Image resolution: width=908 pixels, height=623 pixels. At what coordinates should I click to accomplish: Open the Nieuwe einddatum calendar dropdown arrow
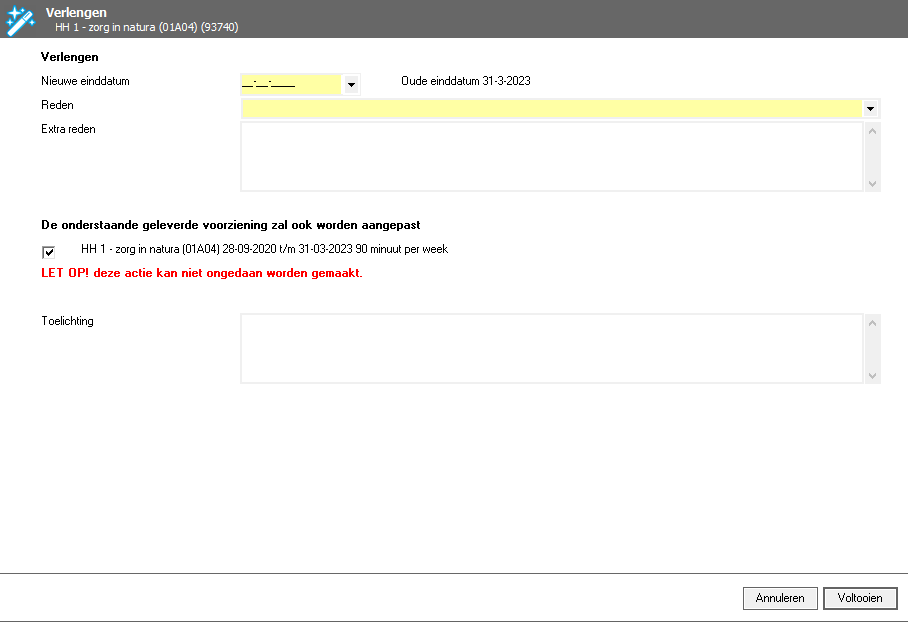[351, 85]
